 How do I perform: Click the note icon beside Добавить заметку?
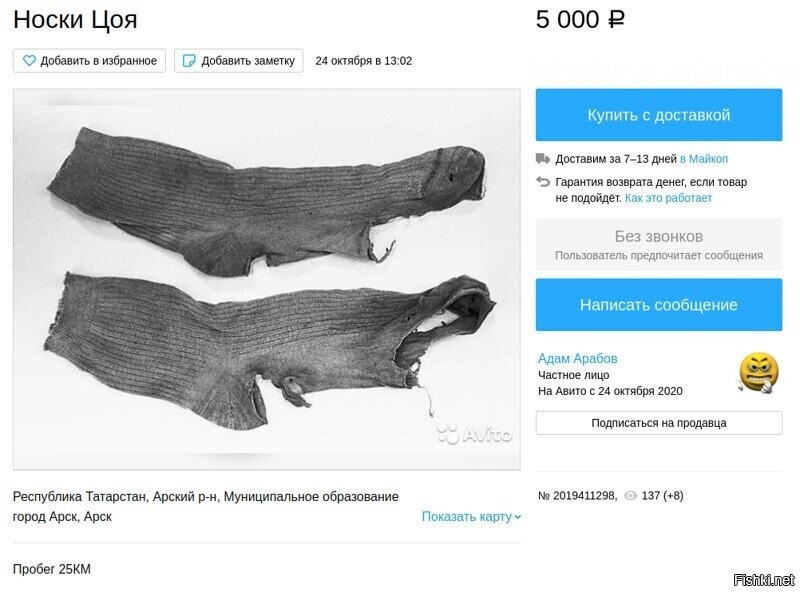tap(189, 61)
